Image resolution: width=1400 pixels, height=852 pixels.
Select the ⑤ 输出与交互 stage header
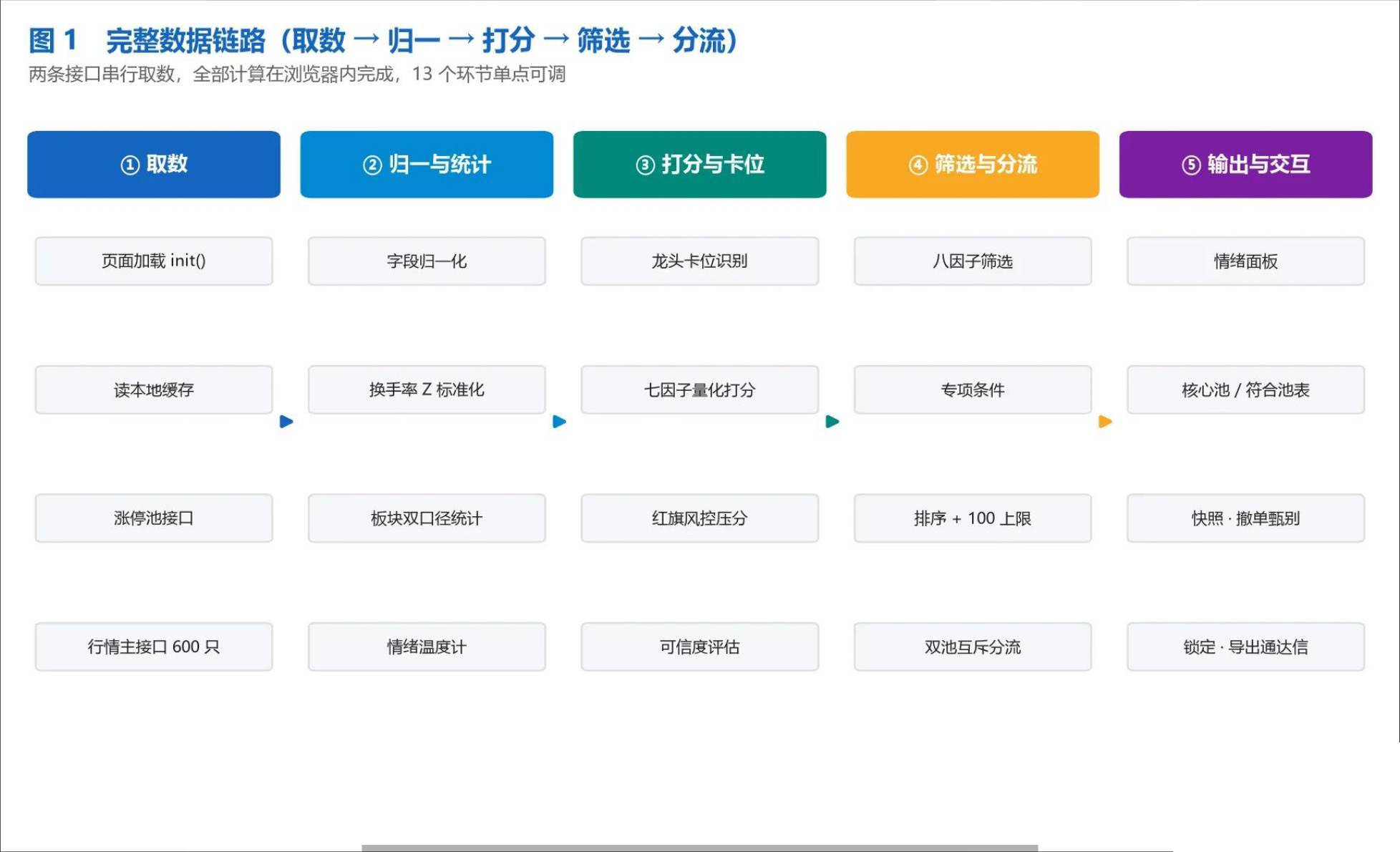pyautogui.click(x=1245, y=164)
